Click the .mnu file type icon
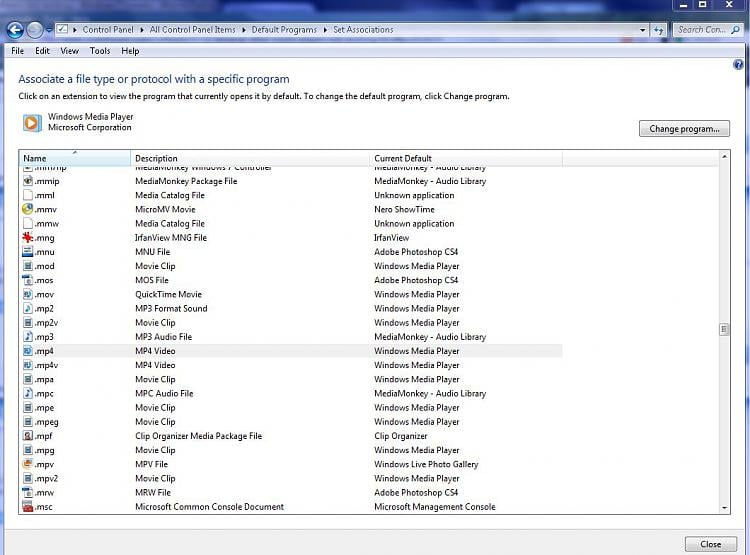 pos(28,252)
